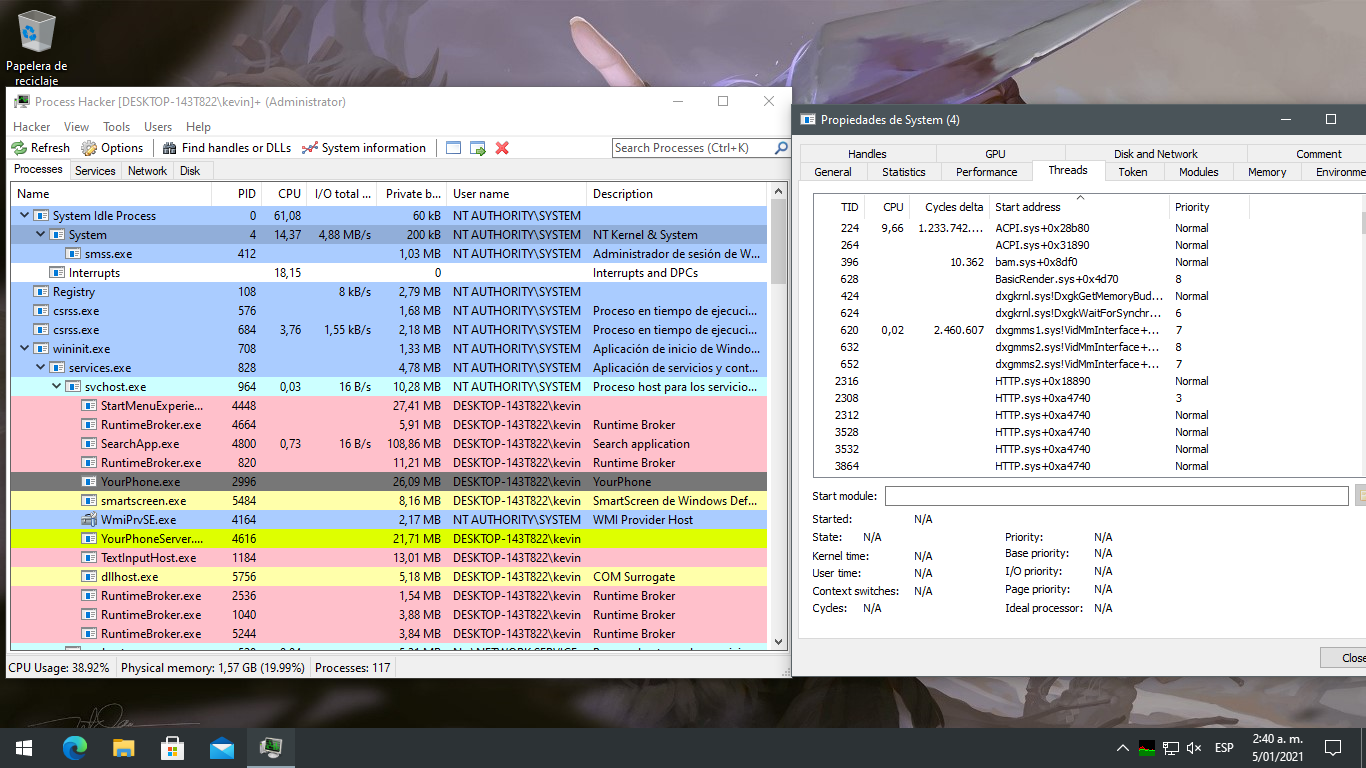Open the GPU tab in System properties
This screenshot has height=768, width=1366.
pos(995,154)
